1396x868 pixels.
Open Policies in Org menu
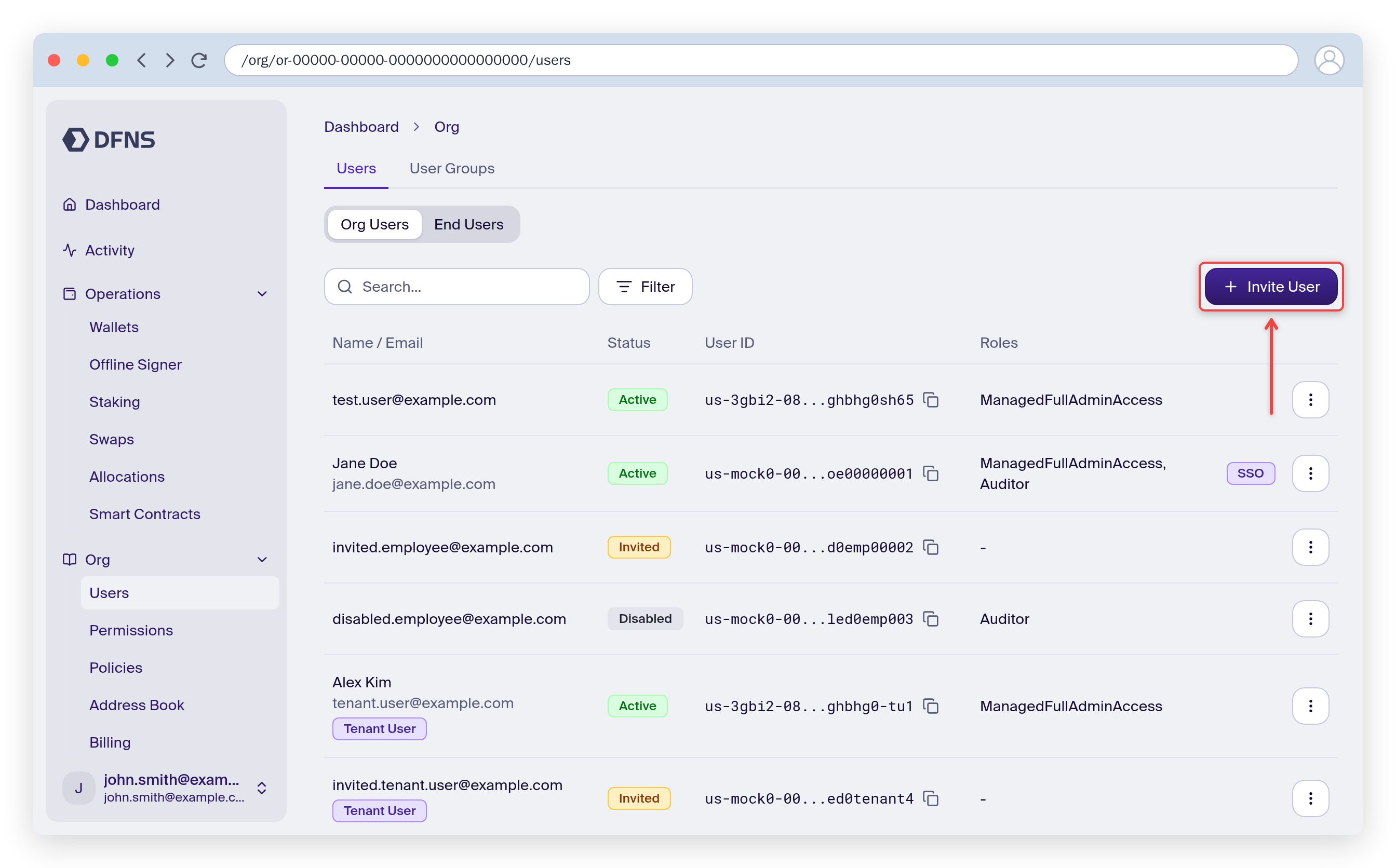coord(115,668)
